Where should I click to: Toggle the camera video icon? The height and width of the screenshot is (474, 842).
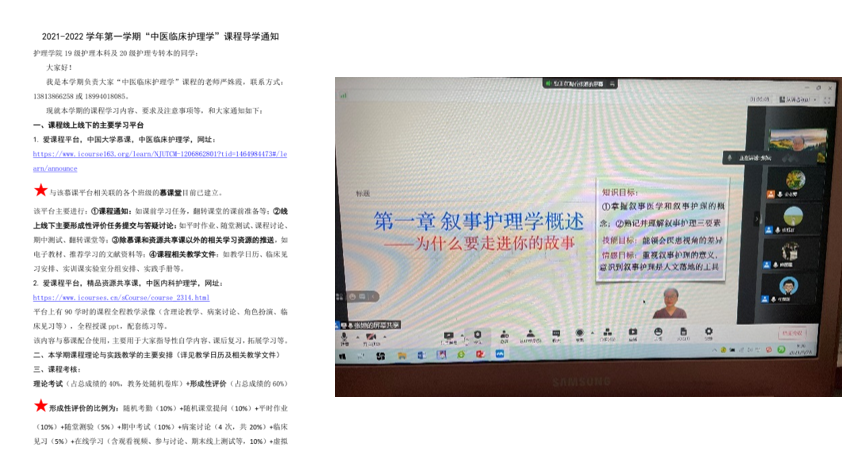[372, 337]
